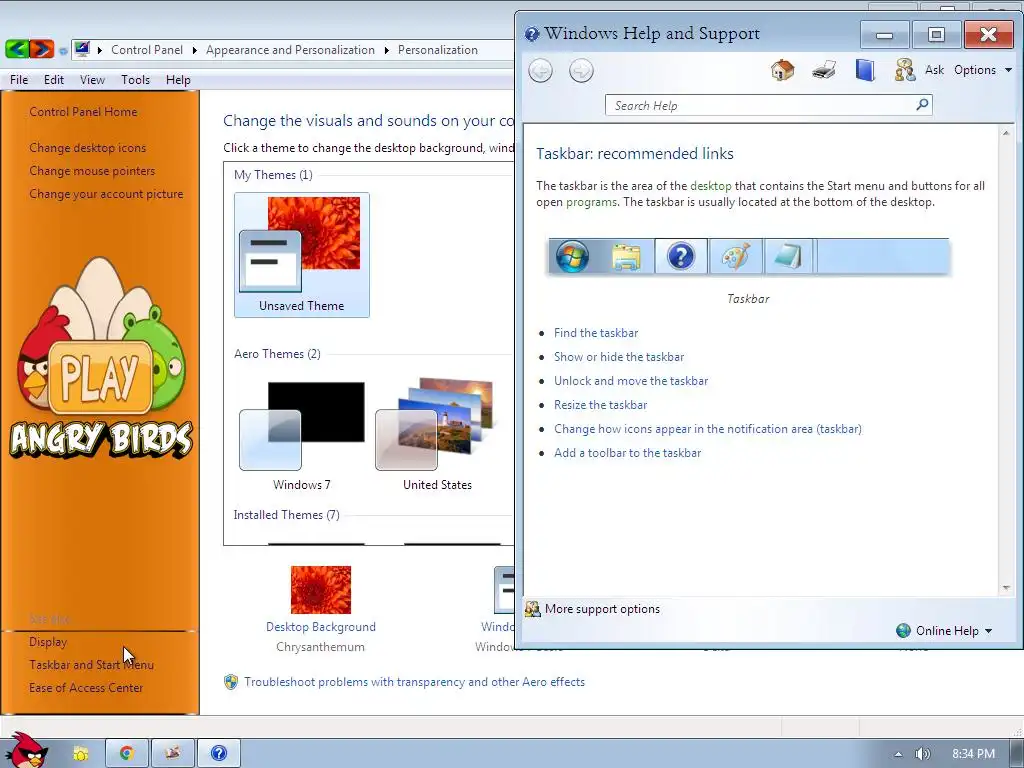The width and height of the screenshot is (1024, 768).
Task: Click More support options link
Action: click(602, 609)
